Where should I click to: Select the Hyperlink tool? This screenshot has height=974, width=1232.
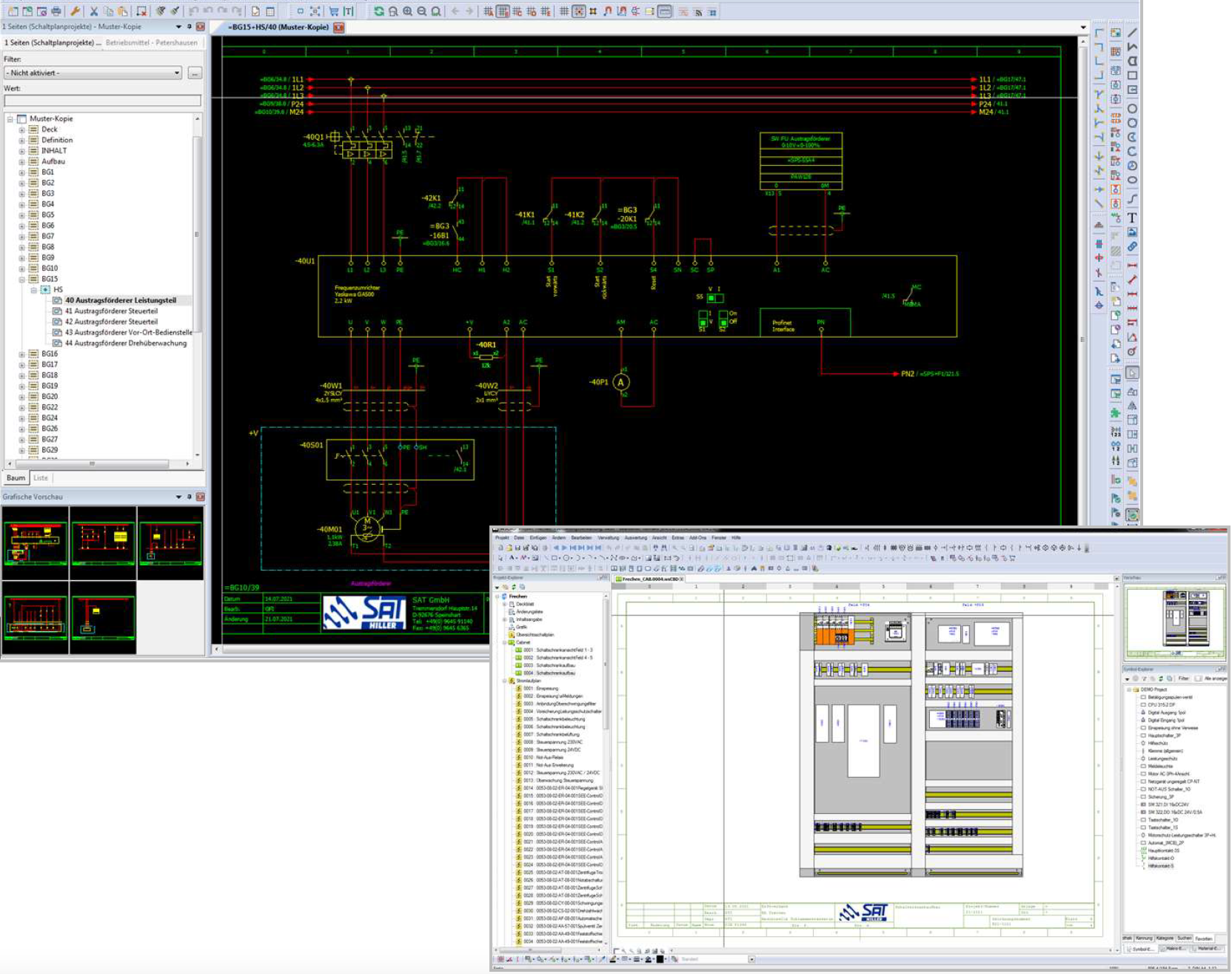click(x=1132, y=247)
